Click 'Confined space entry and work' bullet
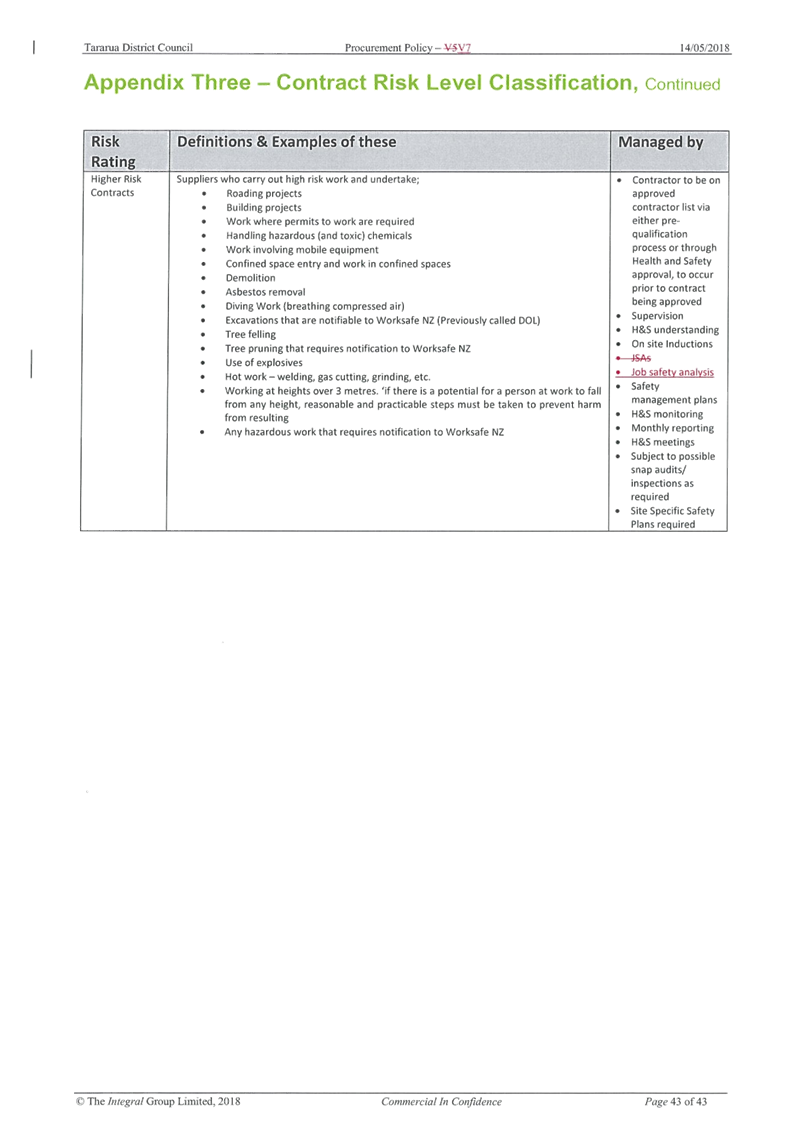 [x=338, y=264]
